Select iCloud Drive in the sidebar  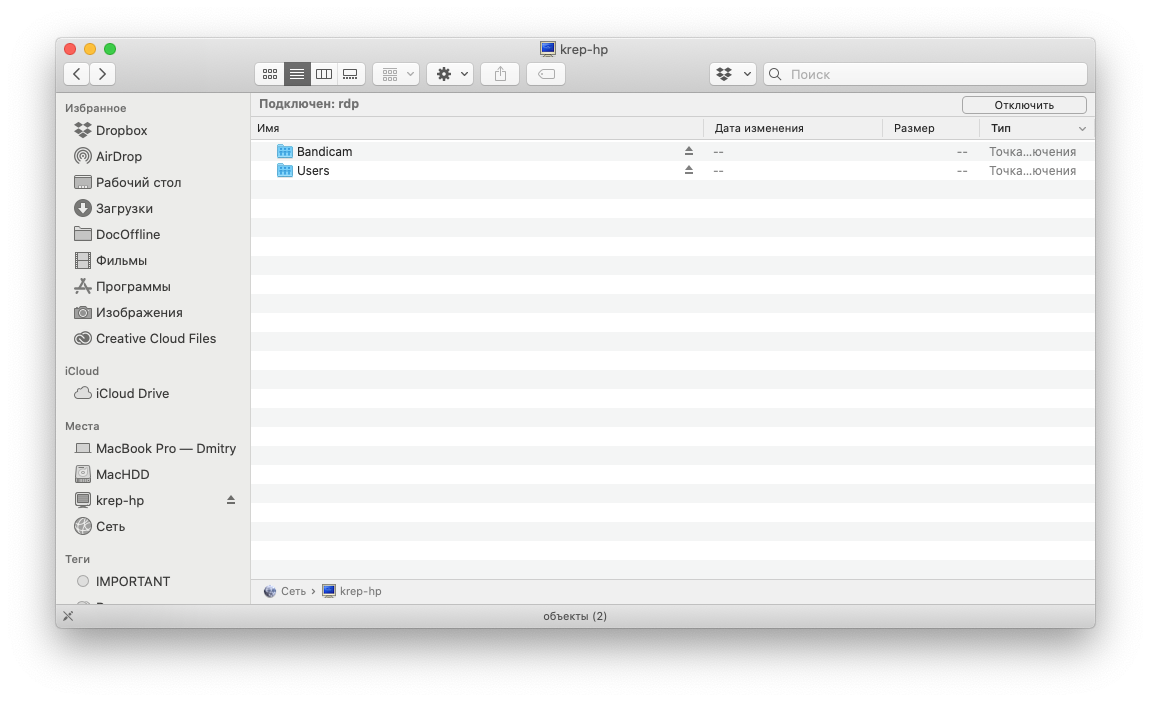point(132,393)
